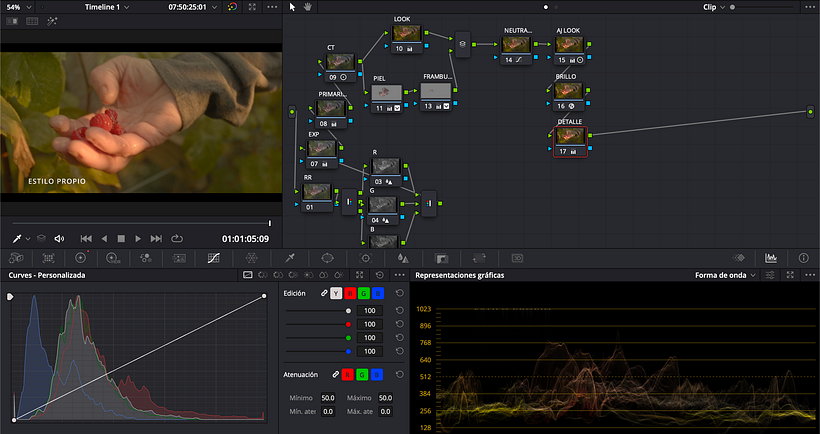Open curves panel more options

pyautogui.click(x=400, y=275)
